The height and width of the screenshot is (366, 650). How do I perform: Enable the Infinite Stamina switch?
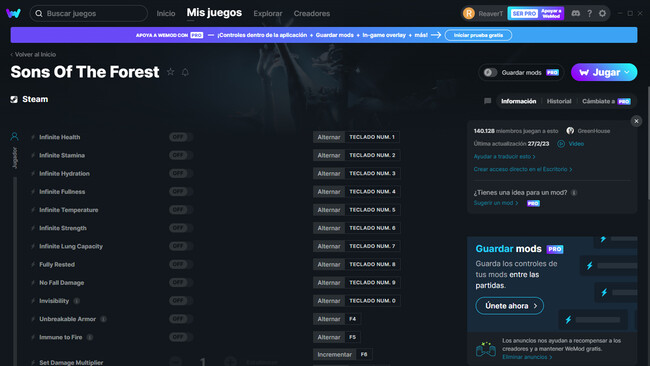coord(180,155)
